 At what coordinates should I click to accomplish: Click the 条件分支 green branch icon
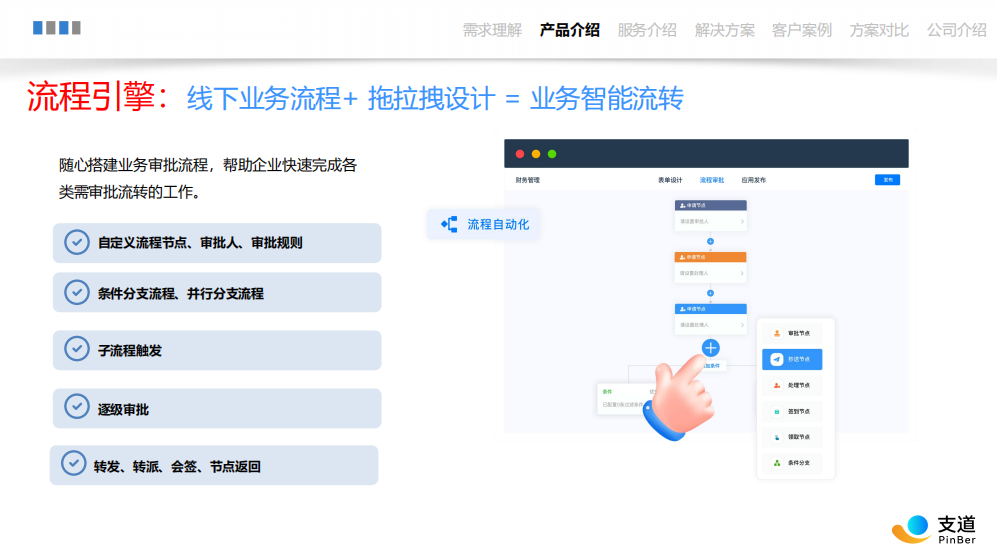777,463
